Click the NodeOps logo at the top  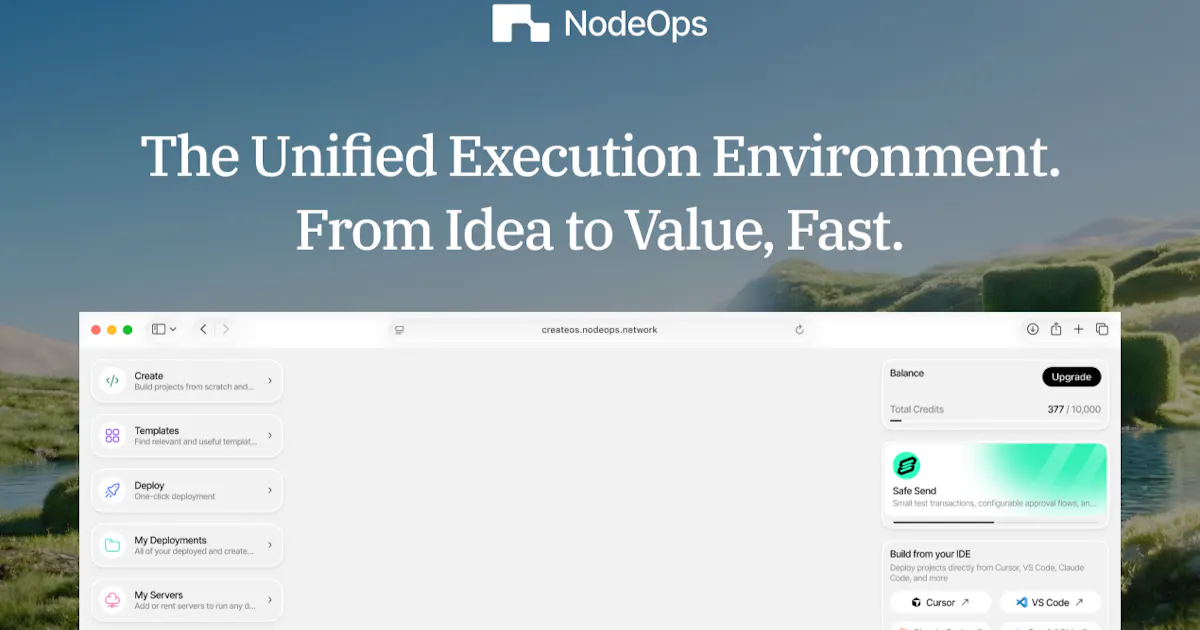(x=599, y=24)
